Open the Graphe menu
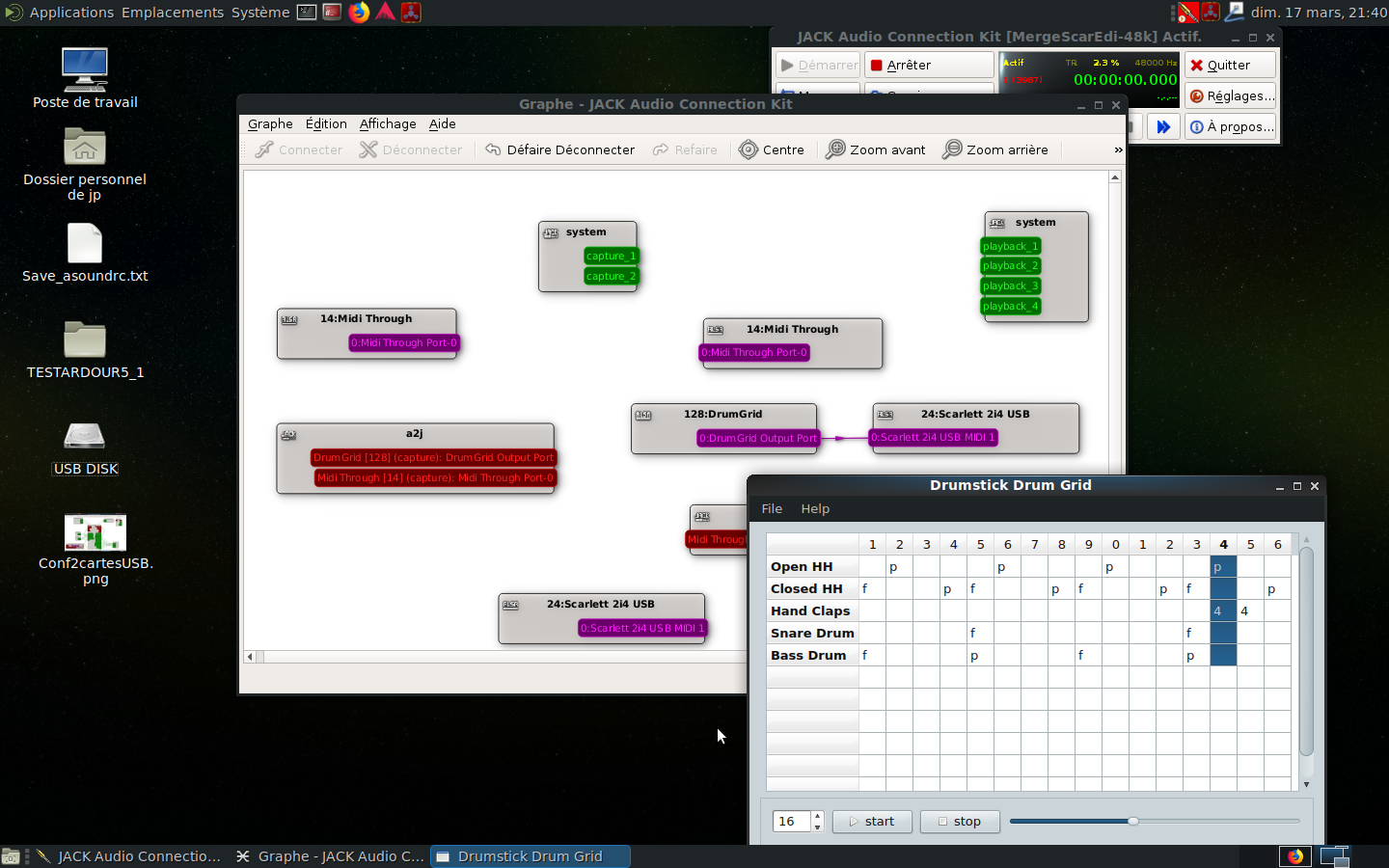This screenshot has width=1389, height=868. [270, 123]
